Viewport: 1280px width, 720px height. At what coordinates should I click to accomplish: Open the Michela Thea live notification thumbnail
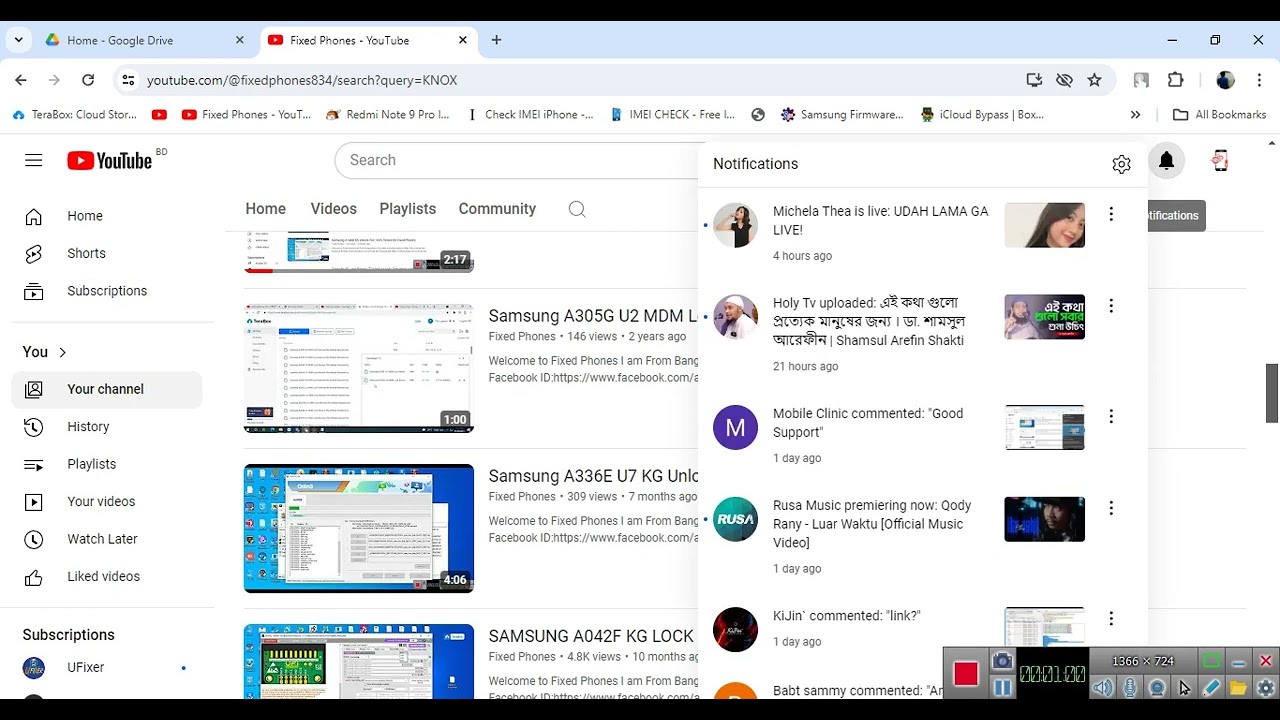1045,225
